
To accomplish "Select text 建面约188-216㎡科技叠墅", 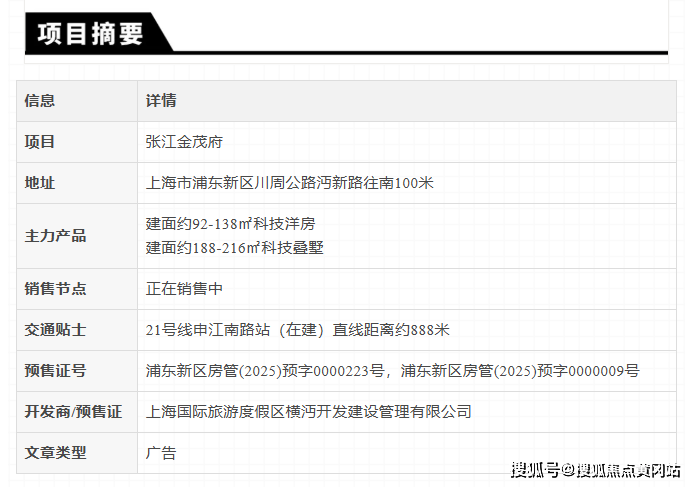I will [x=234, y=247].
